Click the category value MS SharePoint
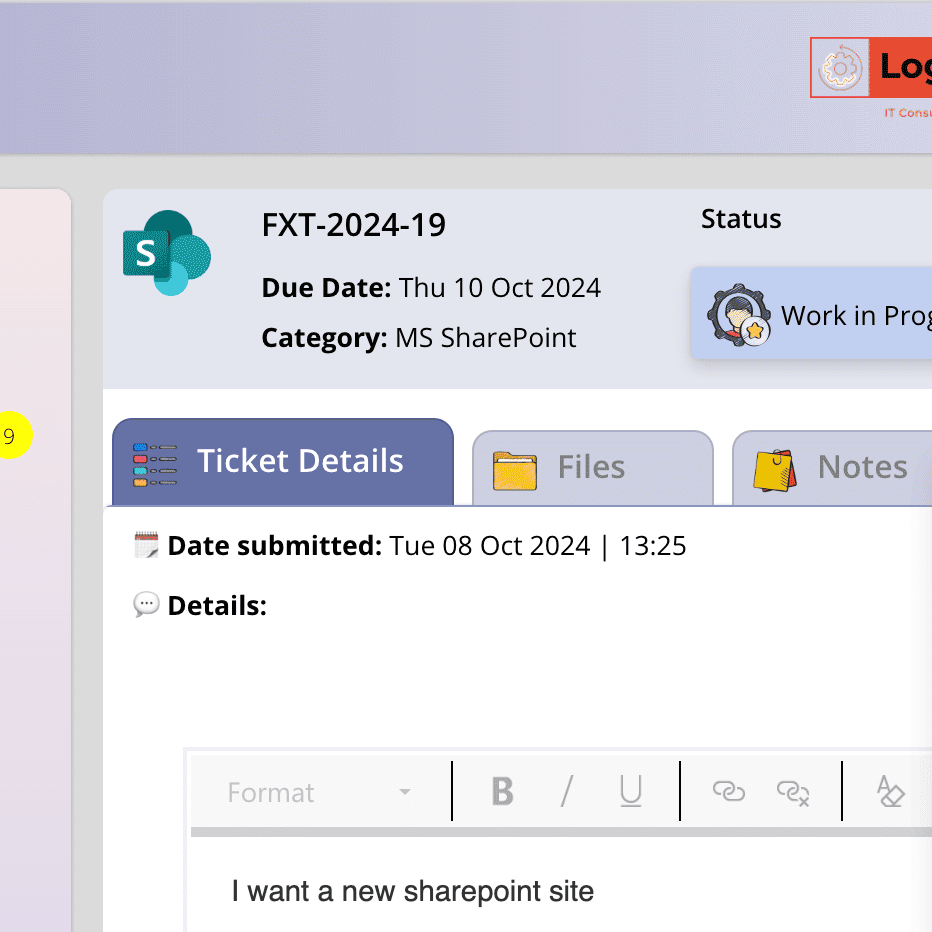Viewport: 932px width, 932px height. (486, 338)
